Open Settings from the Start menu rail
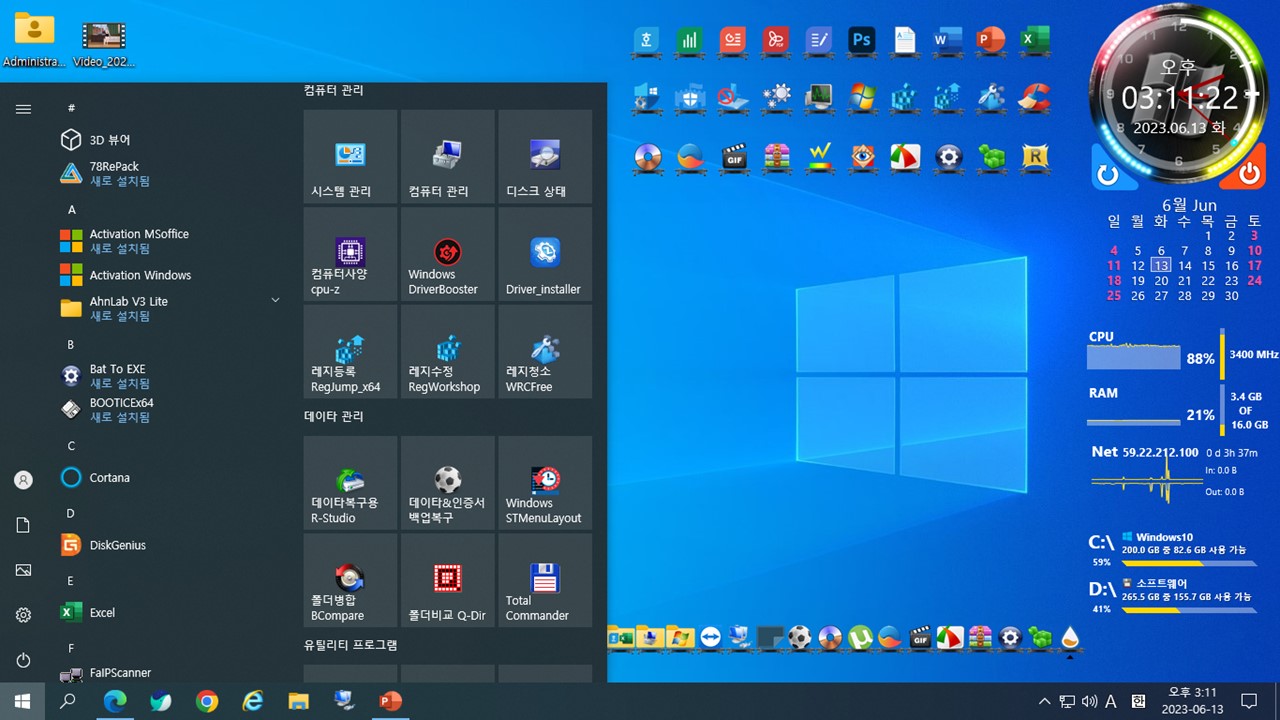 tap(23, 615)
